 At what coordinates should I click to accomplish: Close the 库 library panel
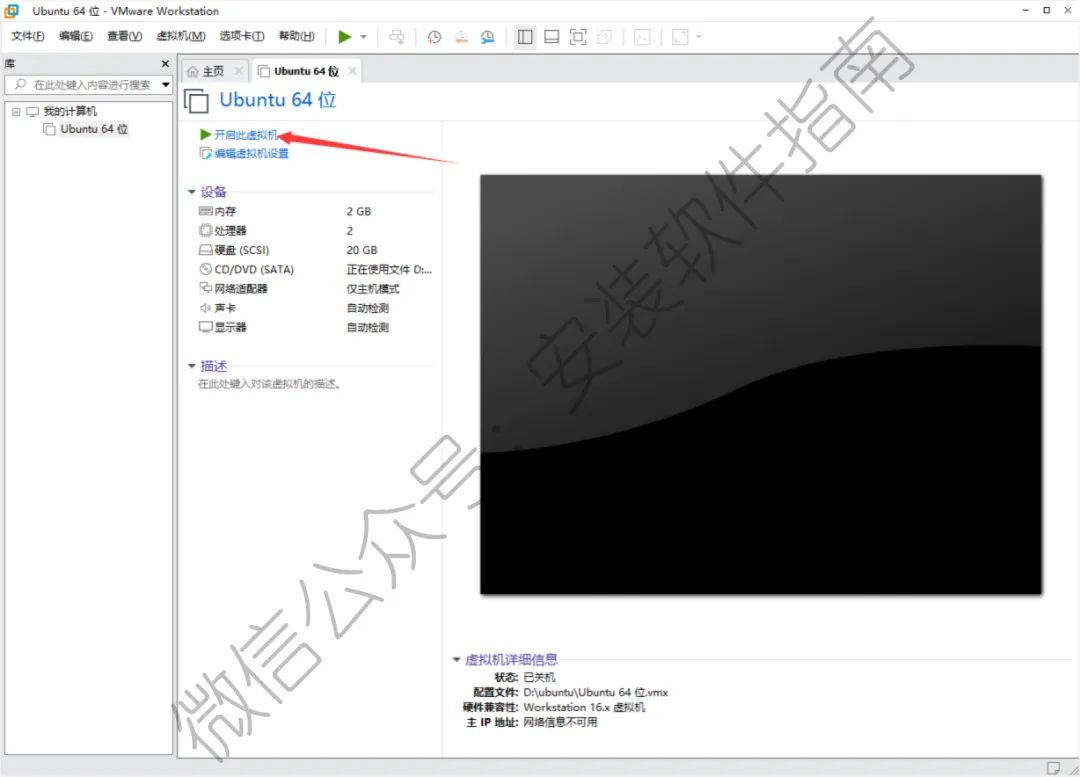165,64
